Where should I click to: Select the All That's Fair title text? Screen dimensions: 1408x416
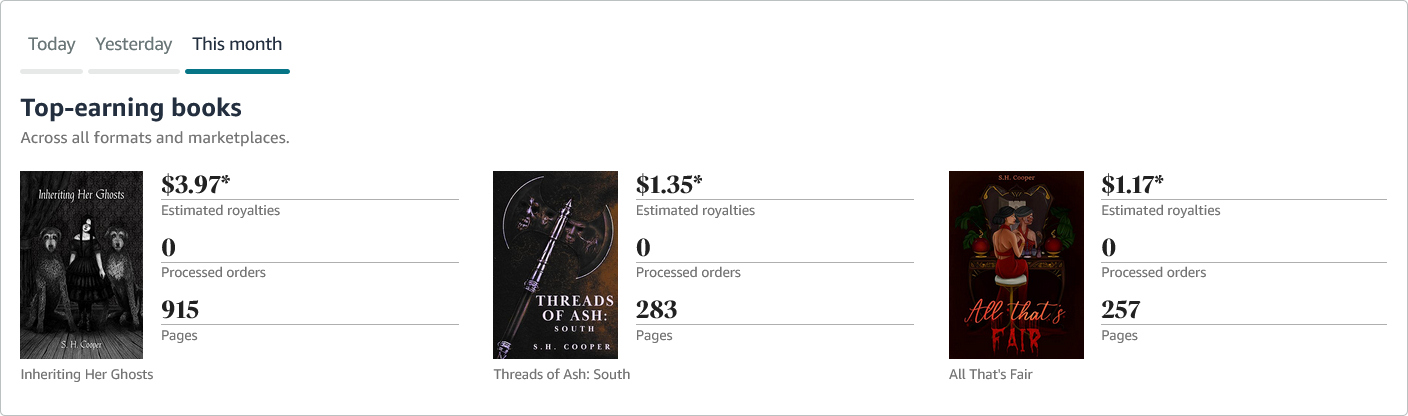(990, 374)
